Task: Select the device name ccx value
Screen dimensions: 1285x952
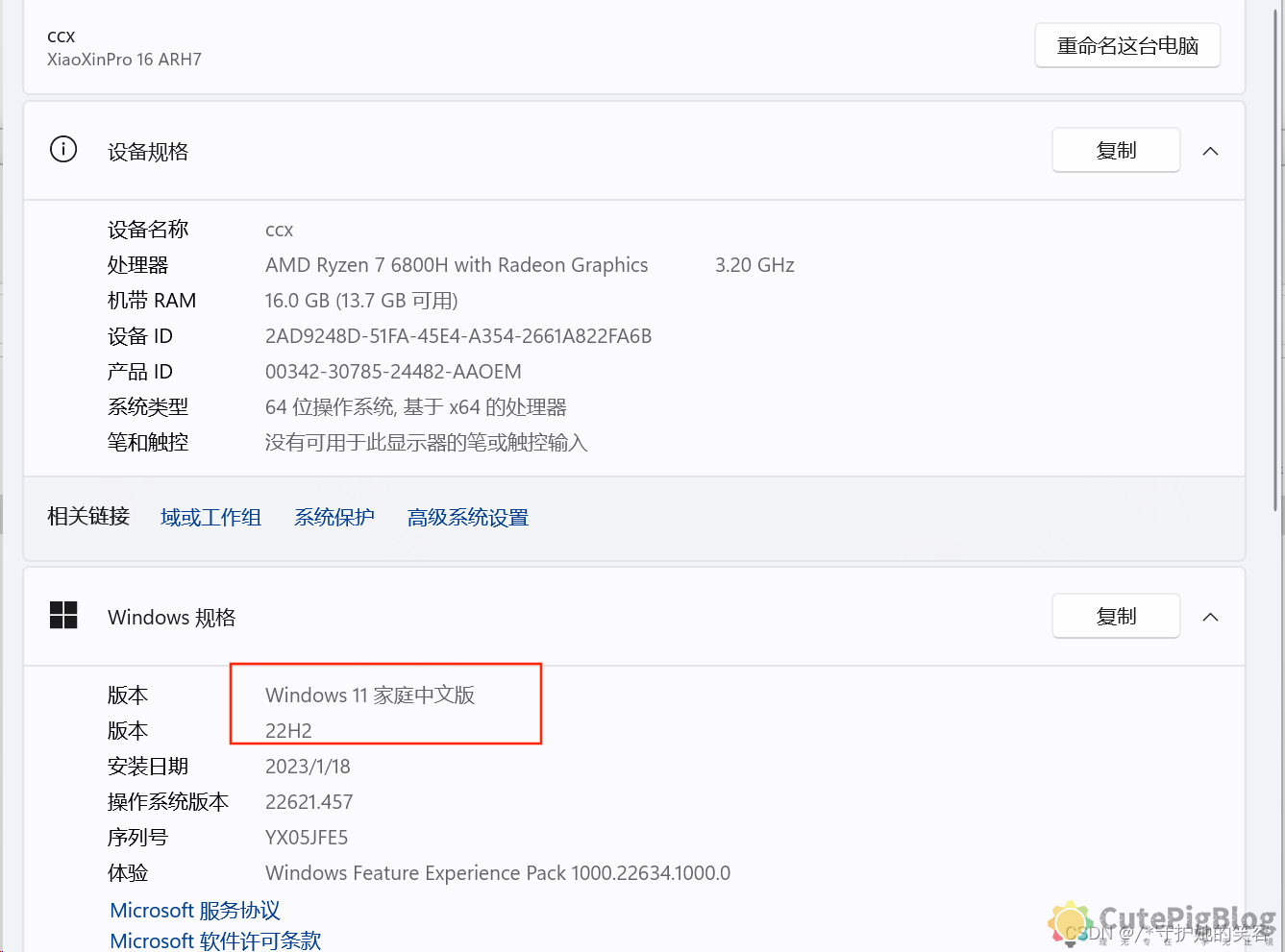Action: (x=279, y=230)
